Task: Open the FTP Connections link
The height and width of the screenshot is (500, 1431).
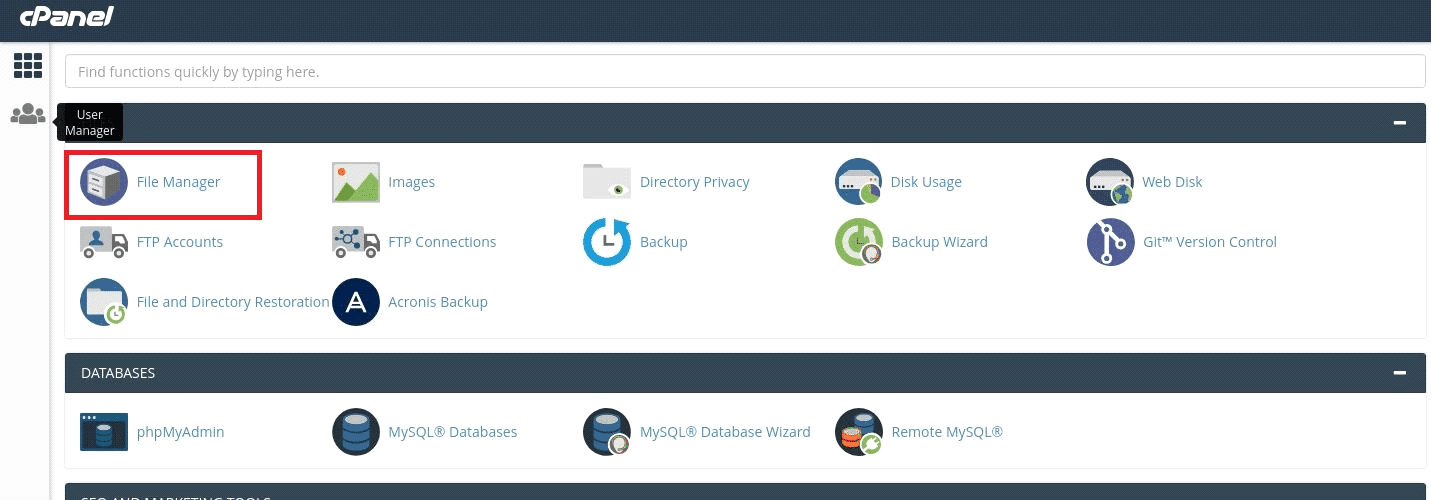Action: [x=442, y=242]
